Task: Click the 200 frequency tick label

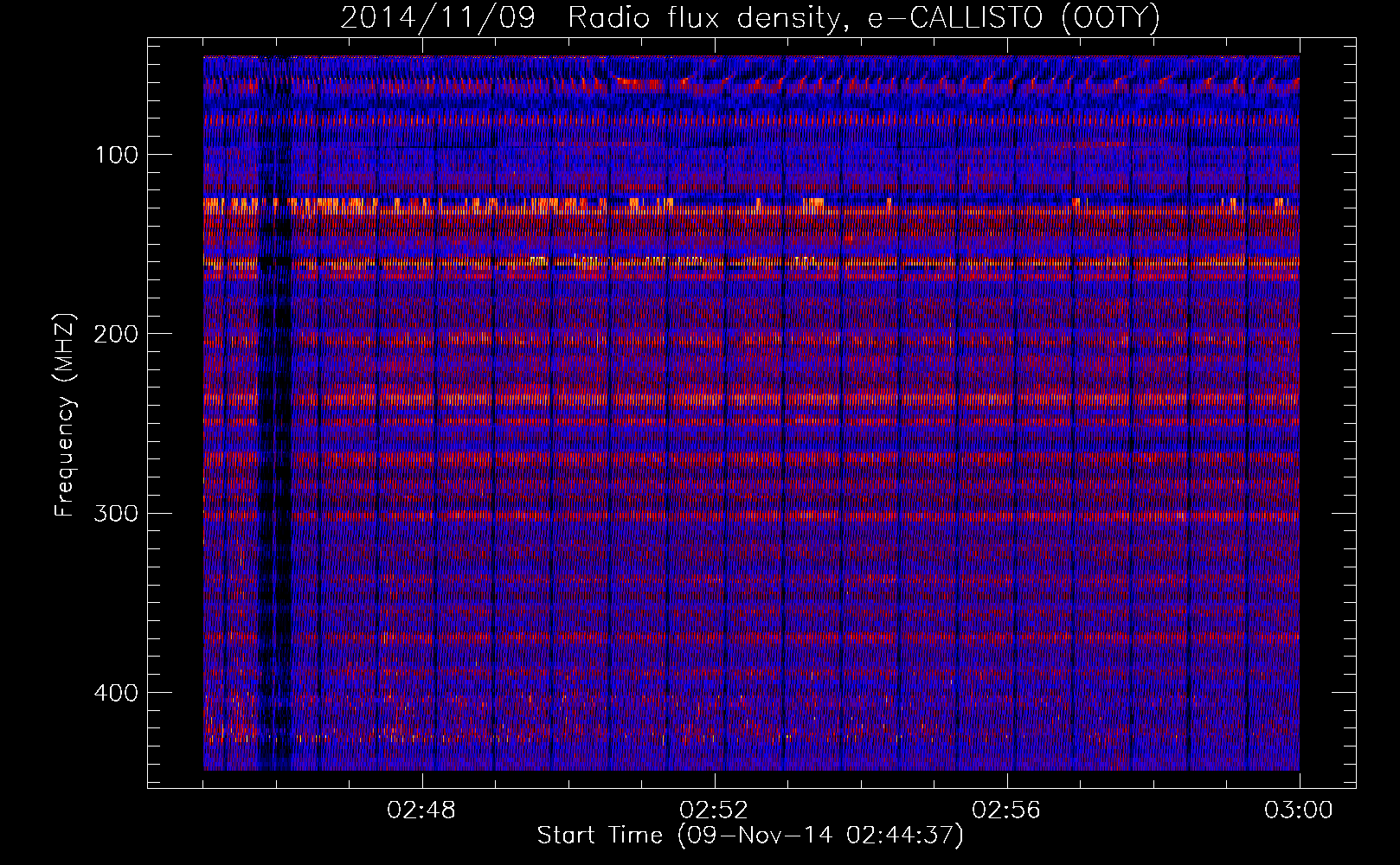Action: pyautogui.click(x=117, y=334)
